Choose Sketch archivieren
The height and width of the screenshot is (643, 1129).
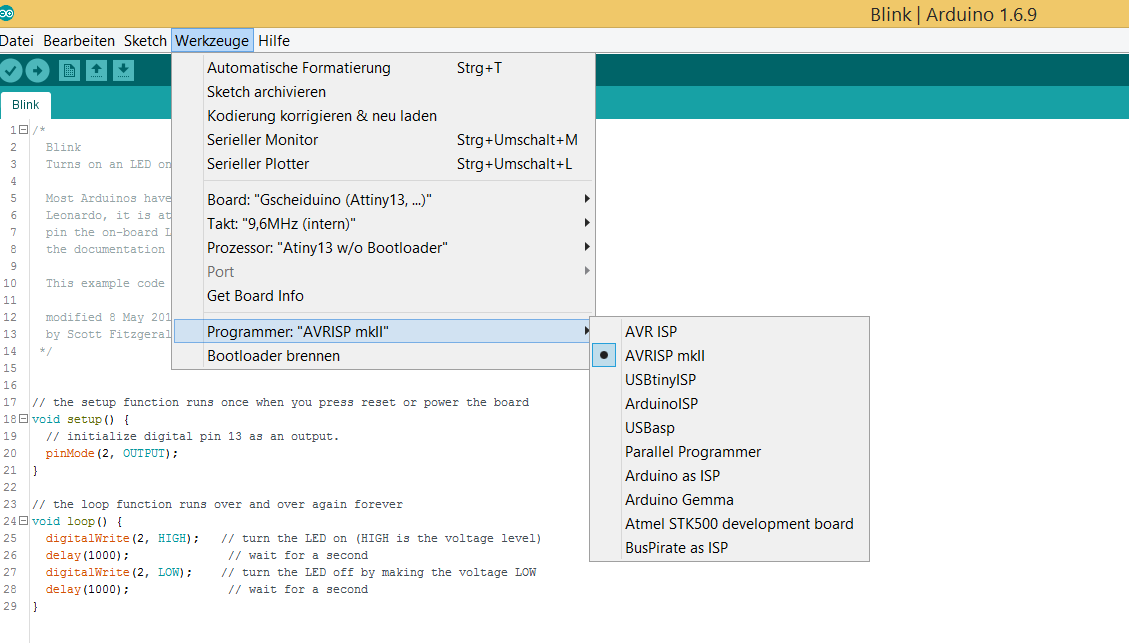(x=383, y=91)
